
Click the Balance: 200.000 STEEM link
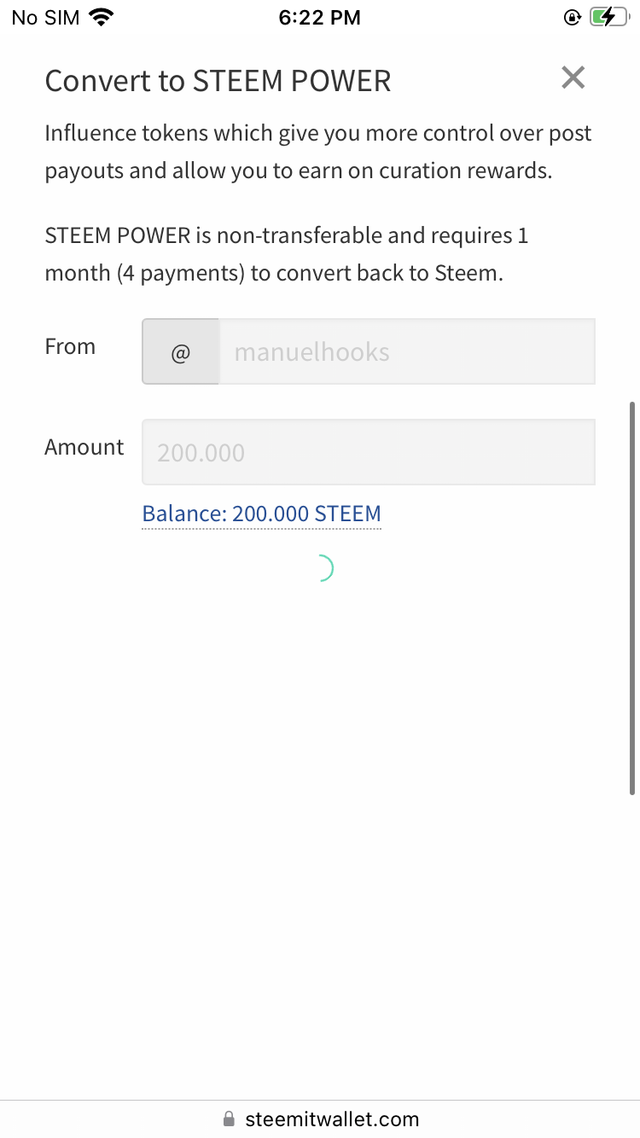tap(261, 514)
